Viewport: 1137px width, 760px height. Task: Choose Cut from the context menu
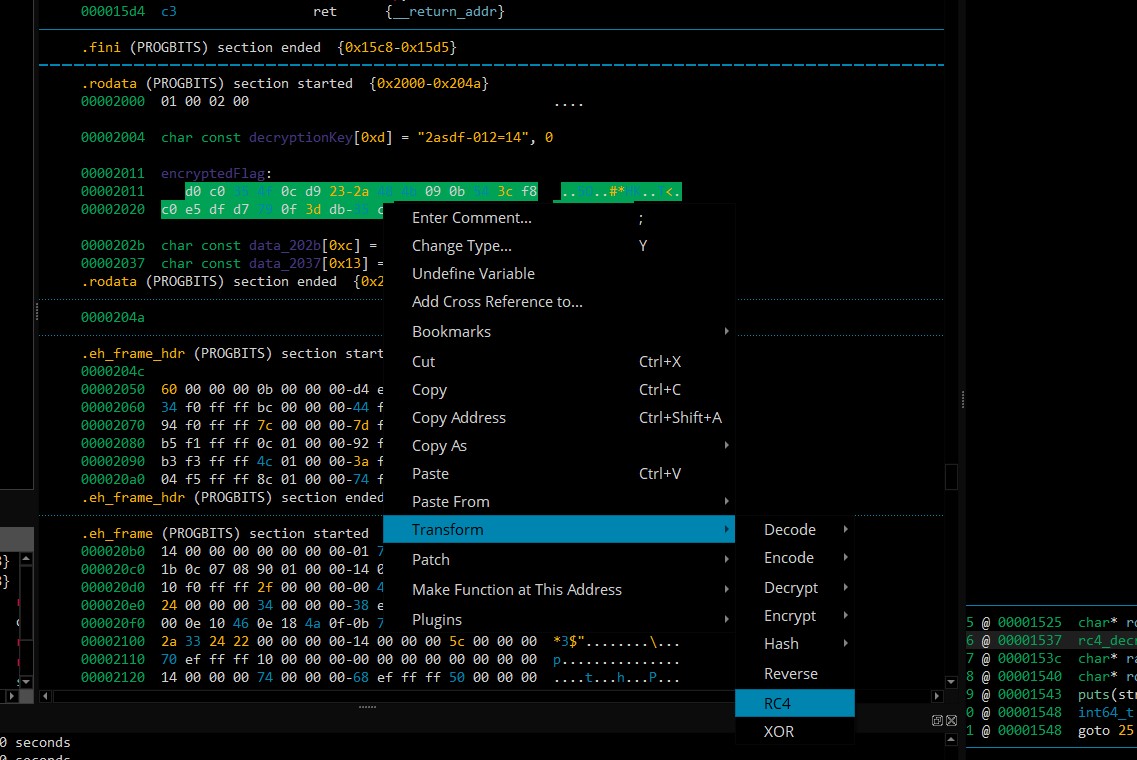tap(559, 361)
